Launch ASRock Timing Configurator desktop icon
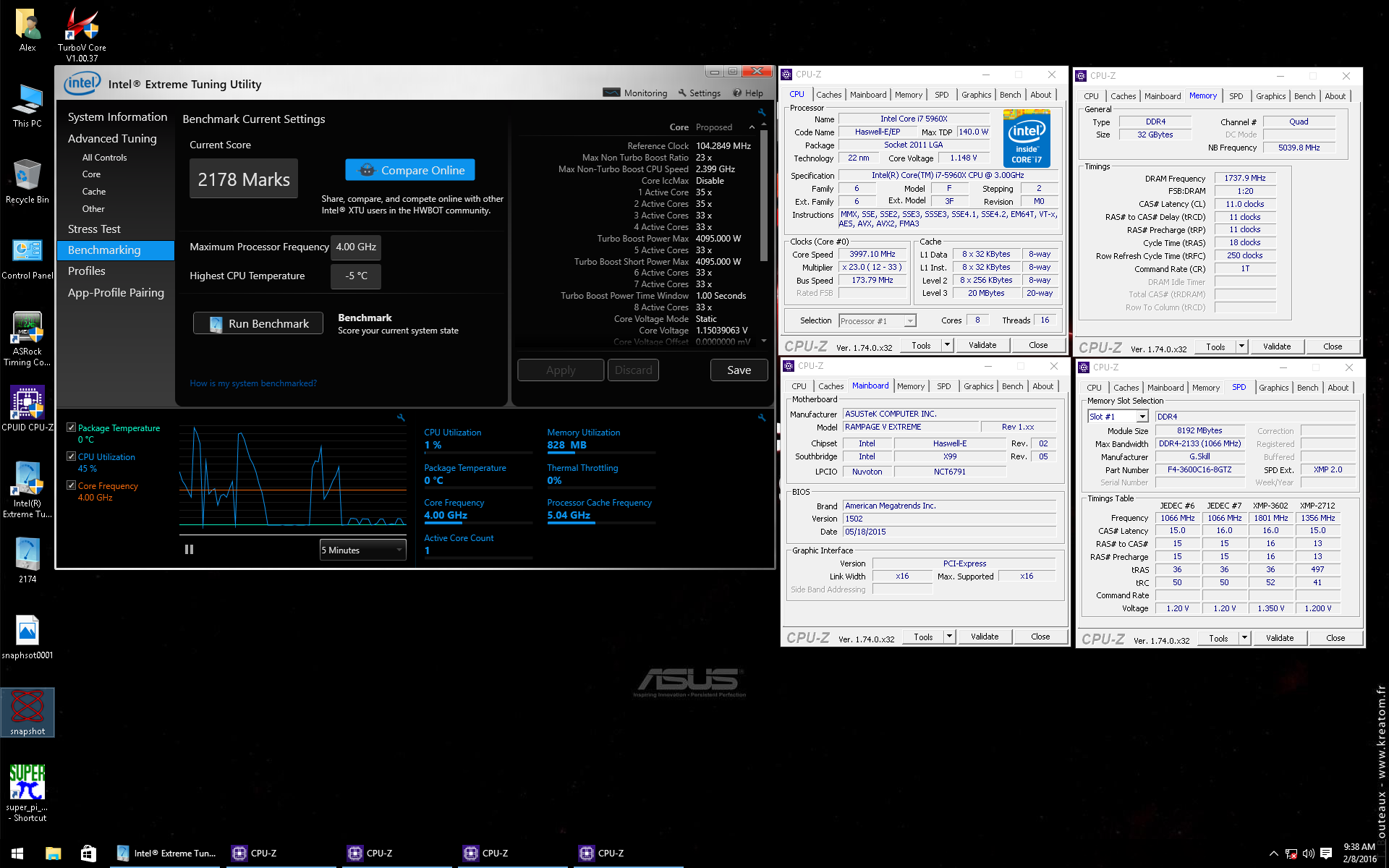The height and width of the screenshot is (868, 1389). click(27, 339)
